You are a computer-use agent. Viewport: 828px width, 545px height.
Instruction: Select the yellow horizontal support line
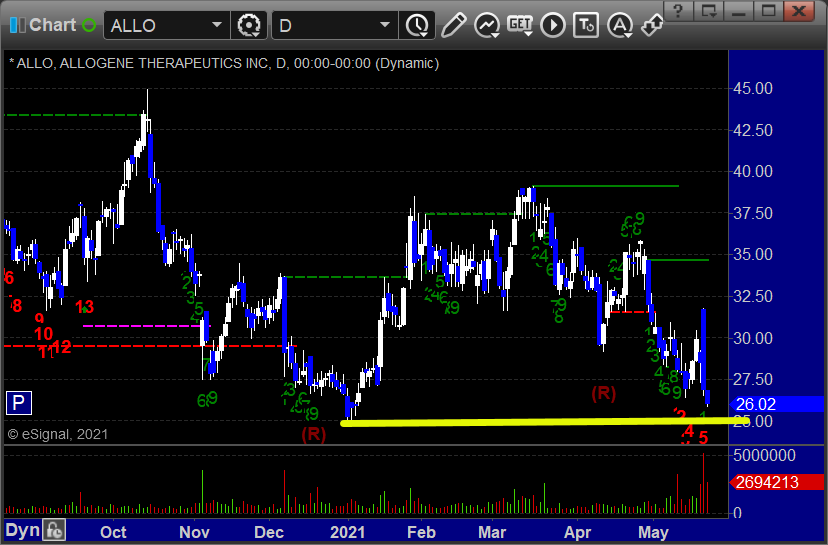[x=544, y=422]
